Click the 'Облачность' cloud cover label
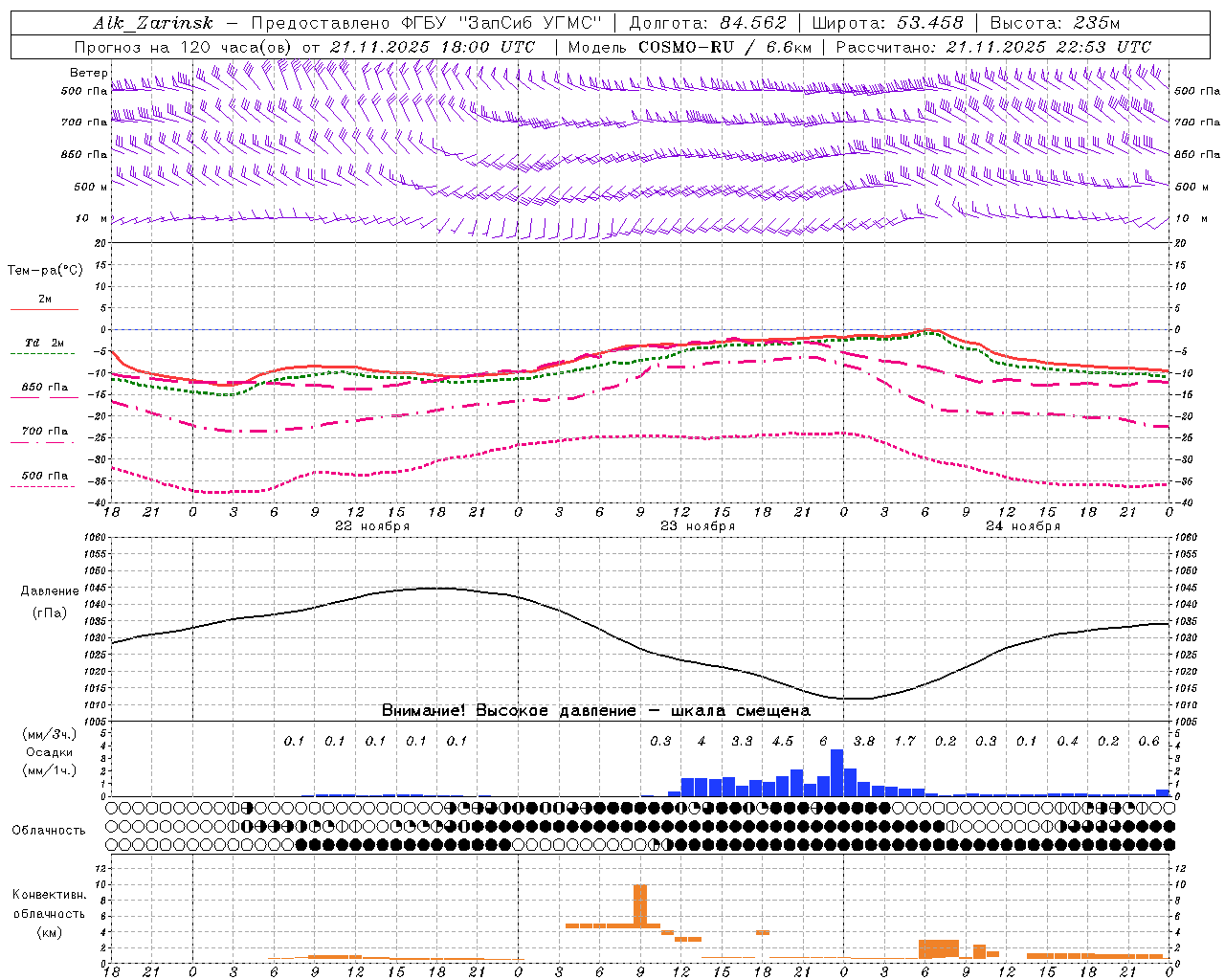This screenshot has height=980, width=1225. (49, 831)
